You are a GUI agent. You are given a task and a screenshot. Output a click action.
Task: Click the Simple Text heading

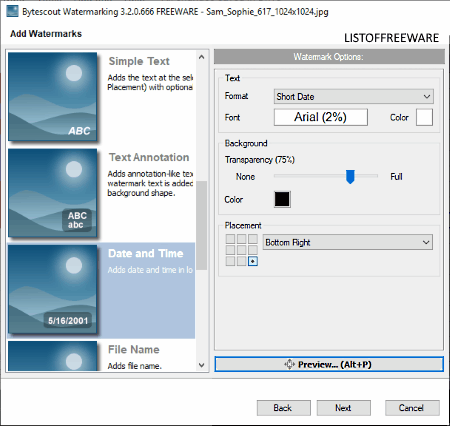(x=139, y=61)
